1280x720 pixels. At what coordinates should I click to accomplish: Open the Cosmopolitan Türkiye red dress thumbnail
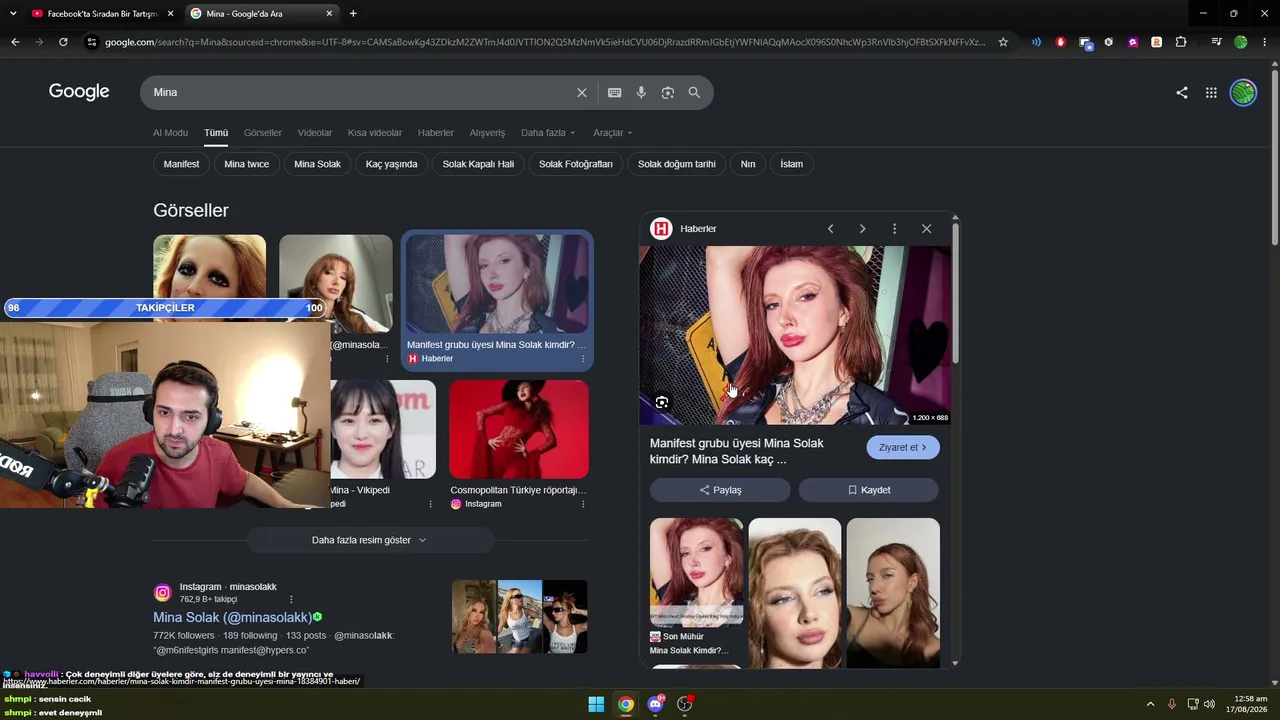point(519,429)
